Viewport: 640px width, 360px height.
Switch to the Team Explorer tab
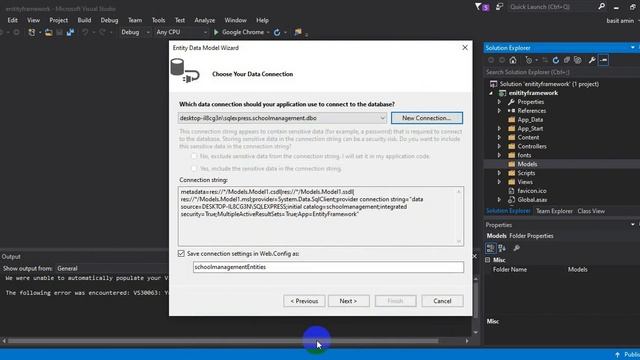(554, 211)
